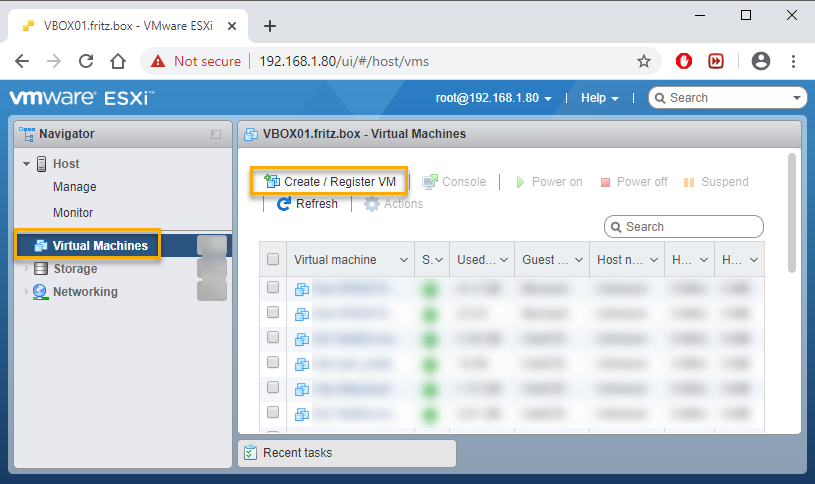Collapse the Host tree node
Screen dimensions: 815x484
pos(26,164)
